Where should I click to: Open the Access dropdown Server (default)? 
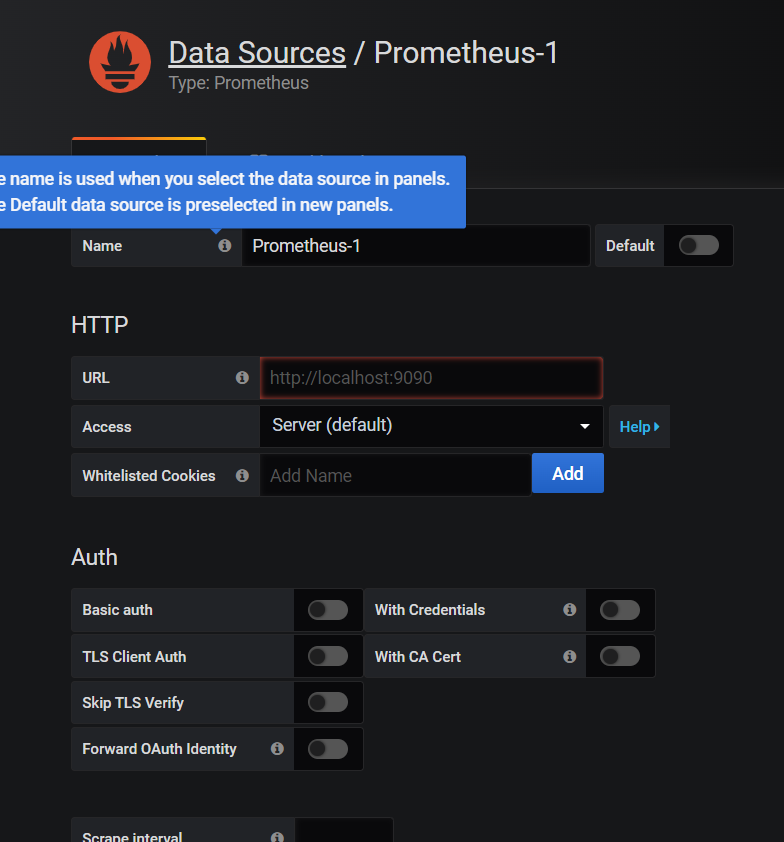click(x=431, y=426)
